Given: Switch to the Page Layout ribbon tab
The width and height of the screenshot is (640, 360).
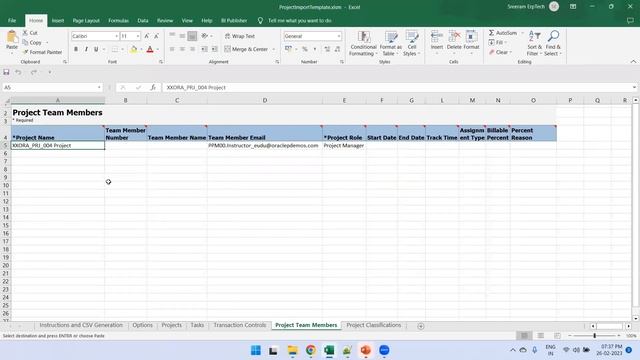Looking at the screenshot, I should [x=86, y=20].
